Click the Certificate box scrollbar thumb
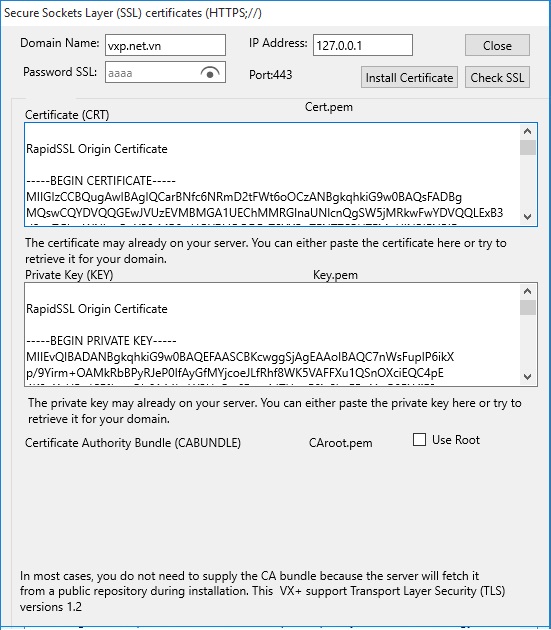 click(528, 147)
